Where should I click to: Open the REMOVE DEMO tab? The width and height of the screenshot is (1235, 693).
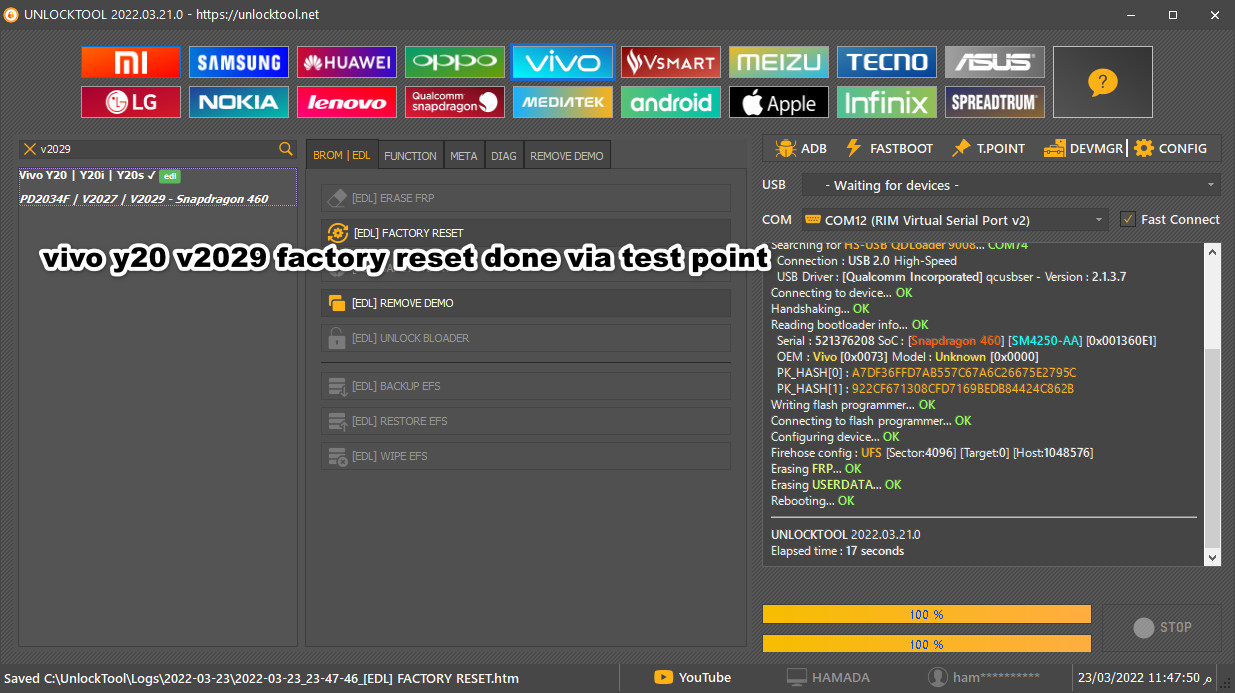point(567,155)
